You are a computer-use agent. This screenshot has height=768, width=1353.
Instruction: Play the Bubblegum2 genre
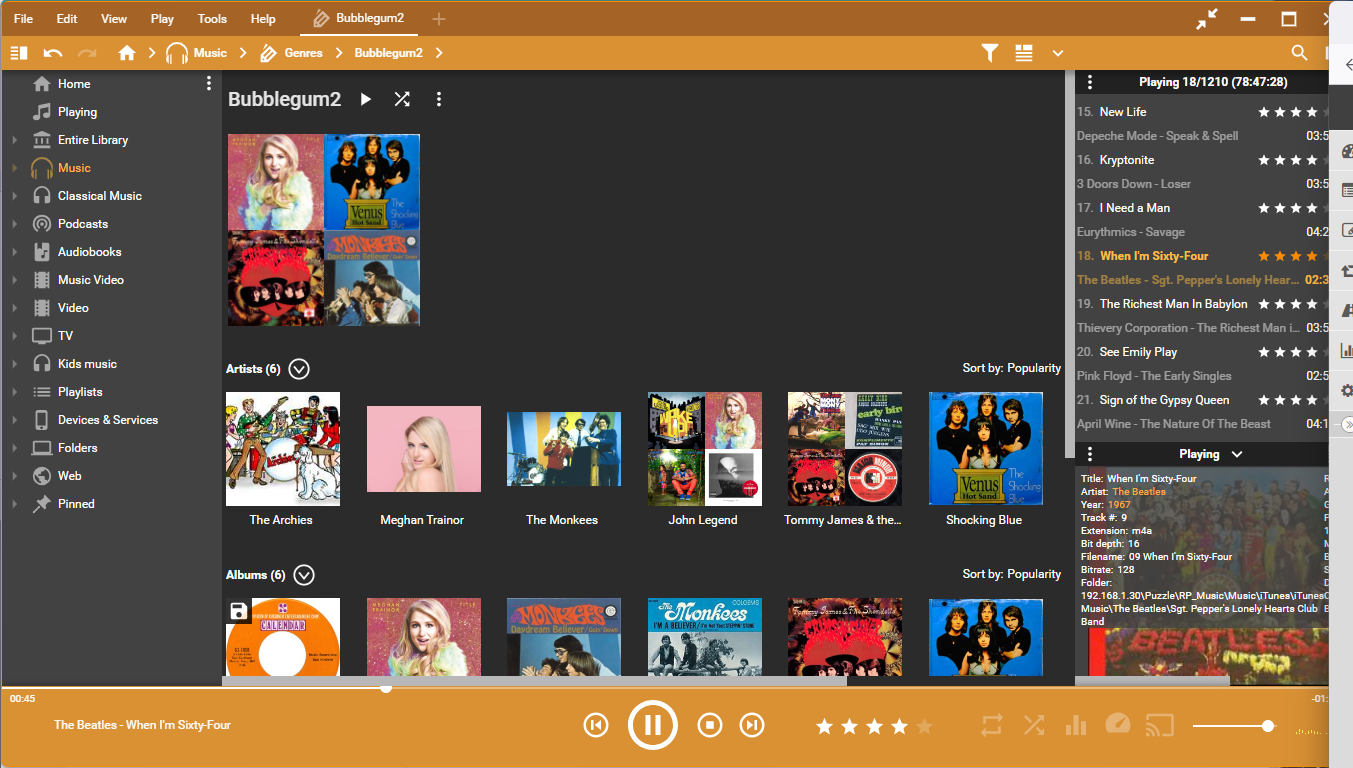(366, 99)
